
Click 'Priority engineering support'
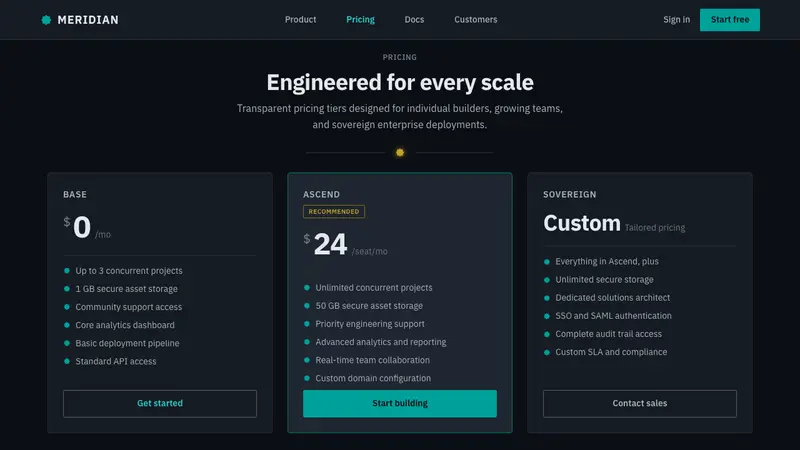pos(370,324)
